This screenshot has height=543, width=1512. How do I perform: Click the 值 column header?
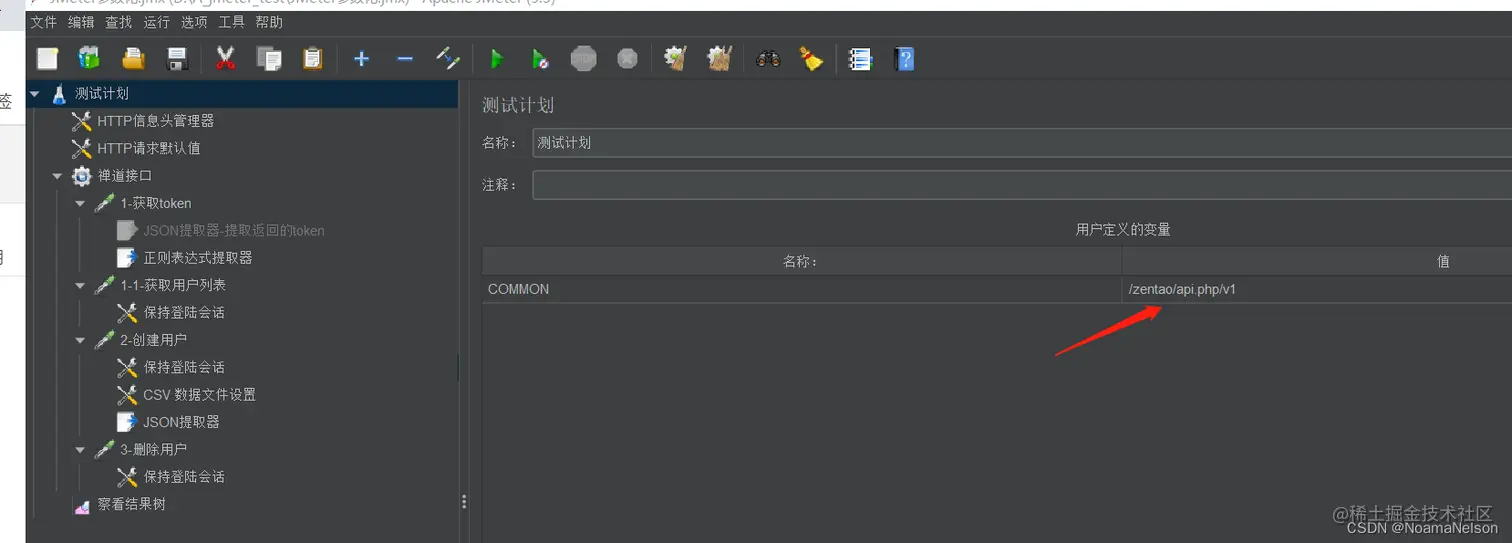pyautogui.click(x=1317, y=261)
